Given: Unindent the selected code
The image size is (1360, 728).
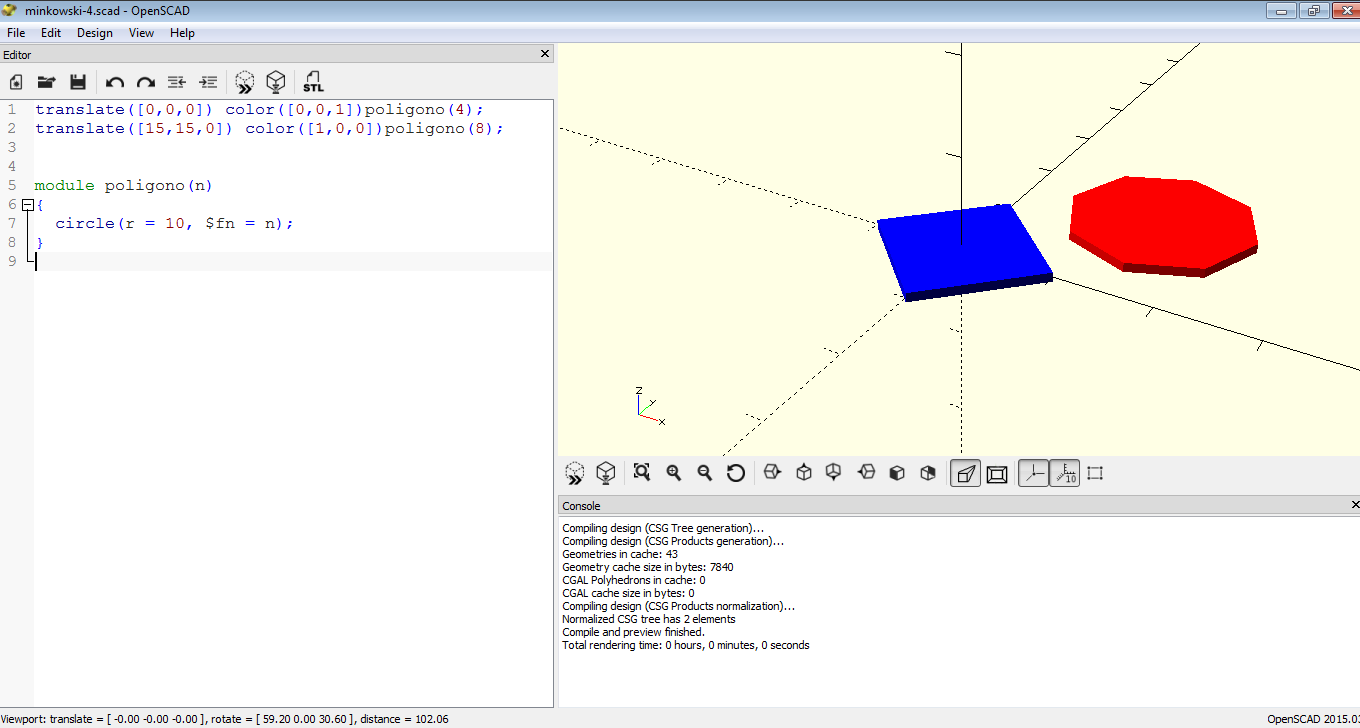Looking at the screenshot, I should (177, 82).
